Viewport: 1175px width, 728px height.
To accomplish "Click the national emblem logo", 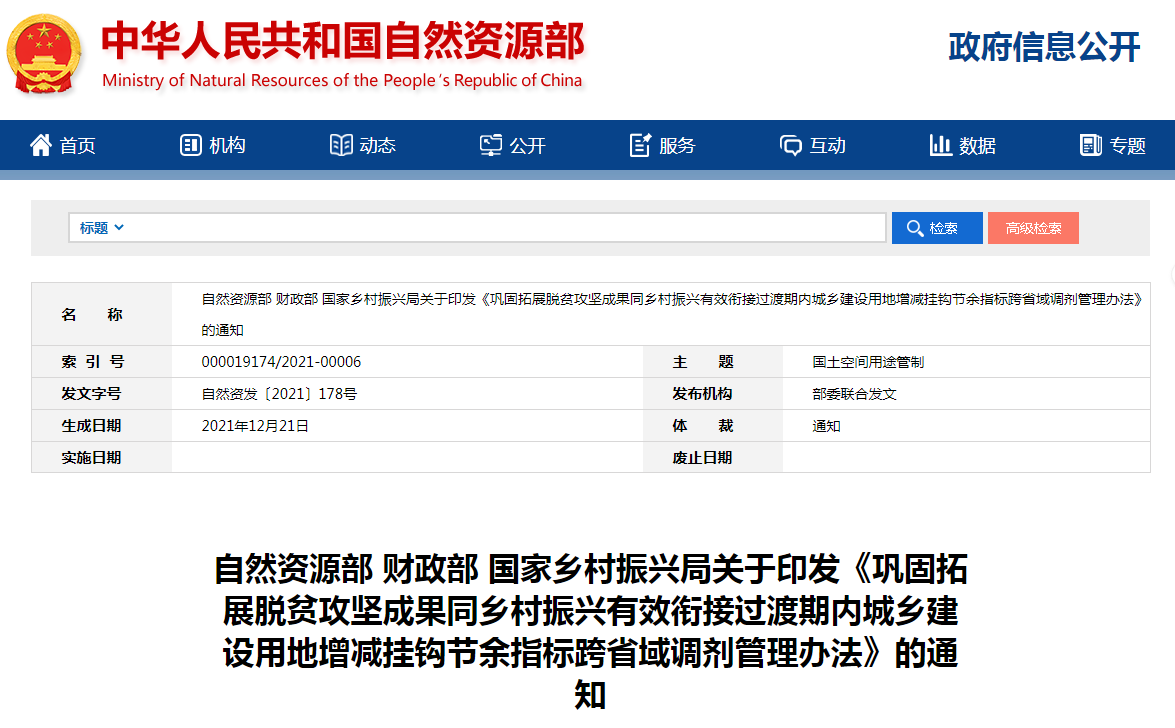I will 44,54.
